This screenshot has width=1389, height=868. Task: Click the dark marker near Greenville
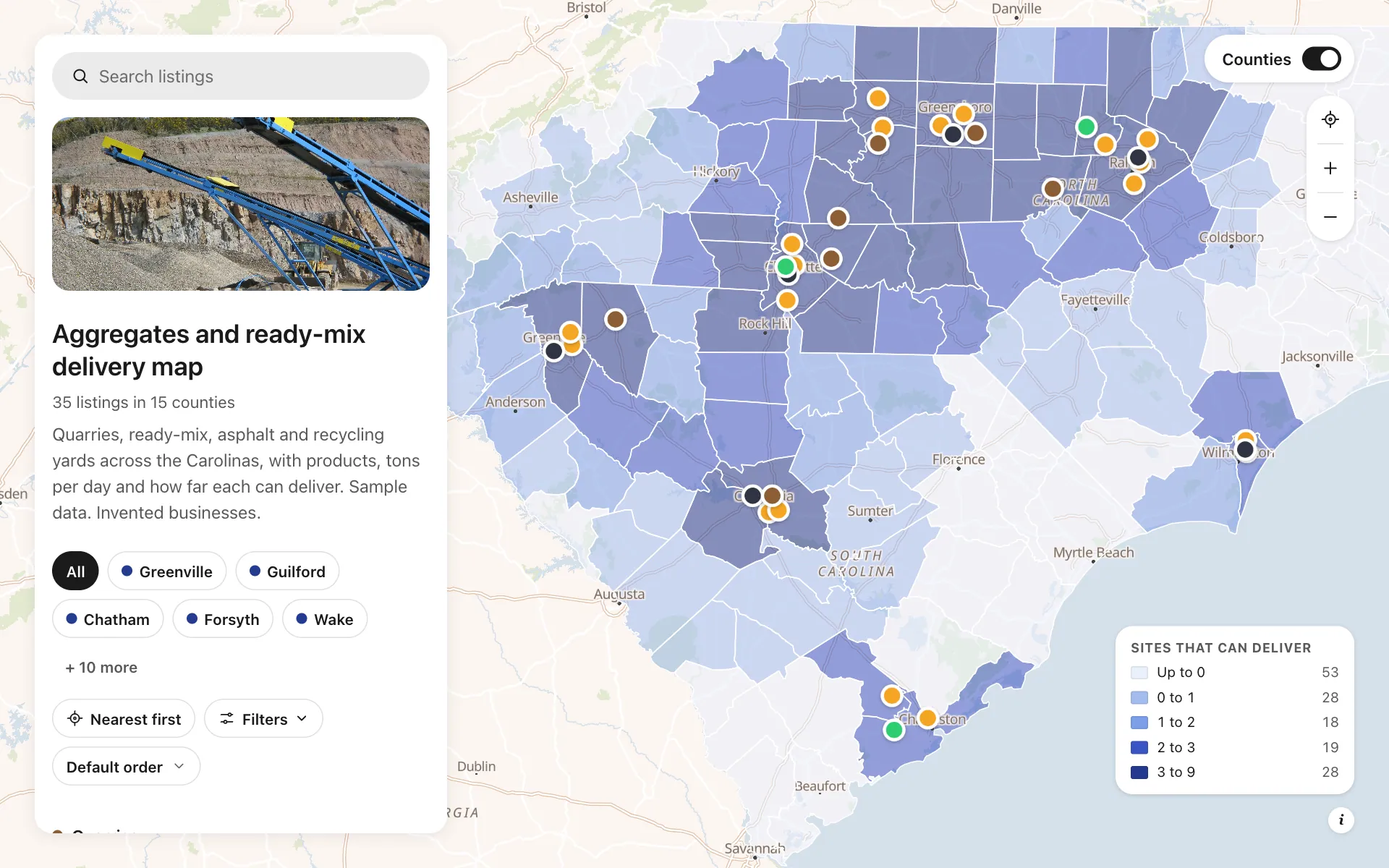tap(554, 352)
